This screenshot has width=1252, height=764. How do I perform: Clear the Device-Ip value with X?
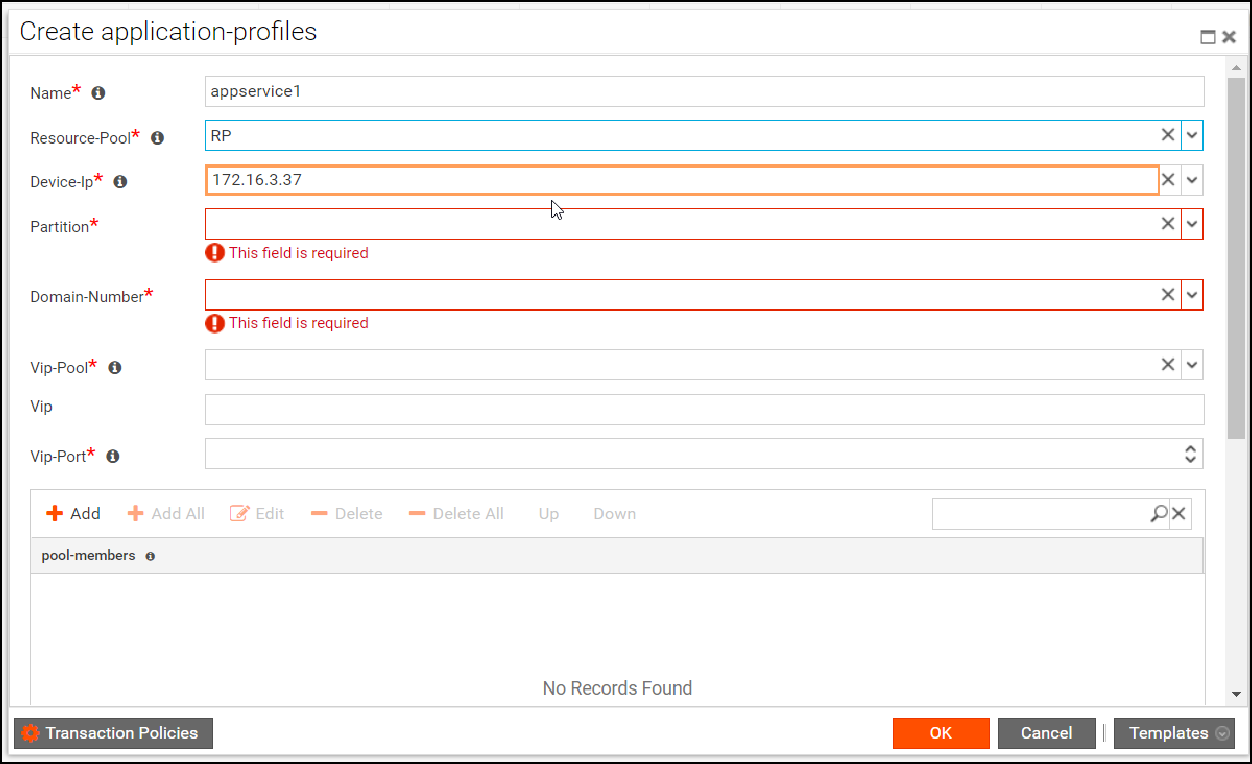(1167, 180)
